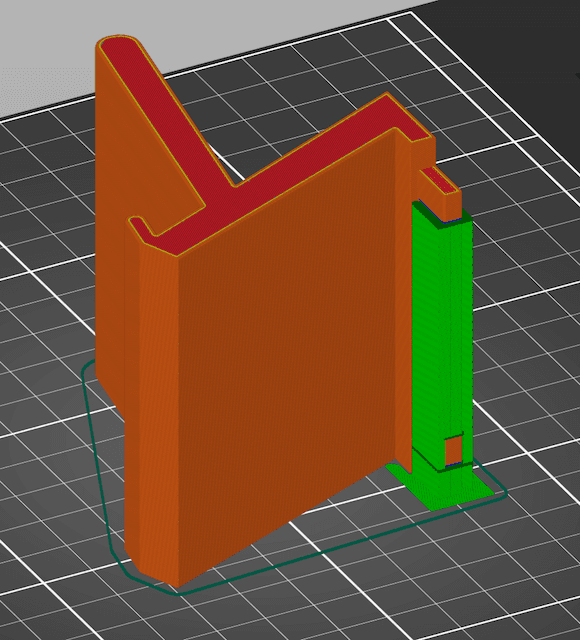Select the small orange square inside the green support
This screenshot has width=580, height=640.
(453, 450)
